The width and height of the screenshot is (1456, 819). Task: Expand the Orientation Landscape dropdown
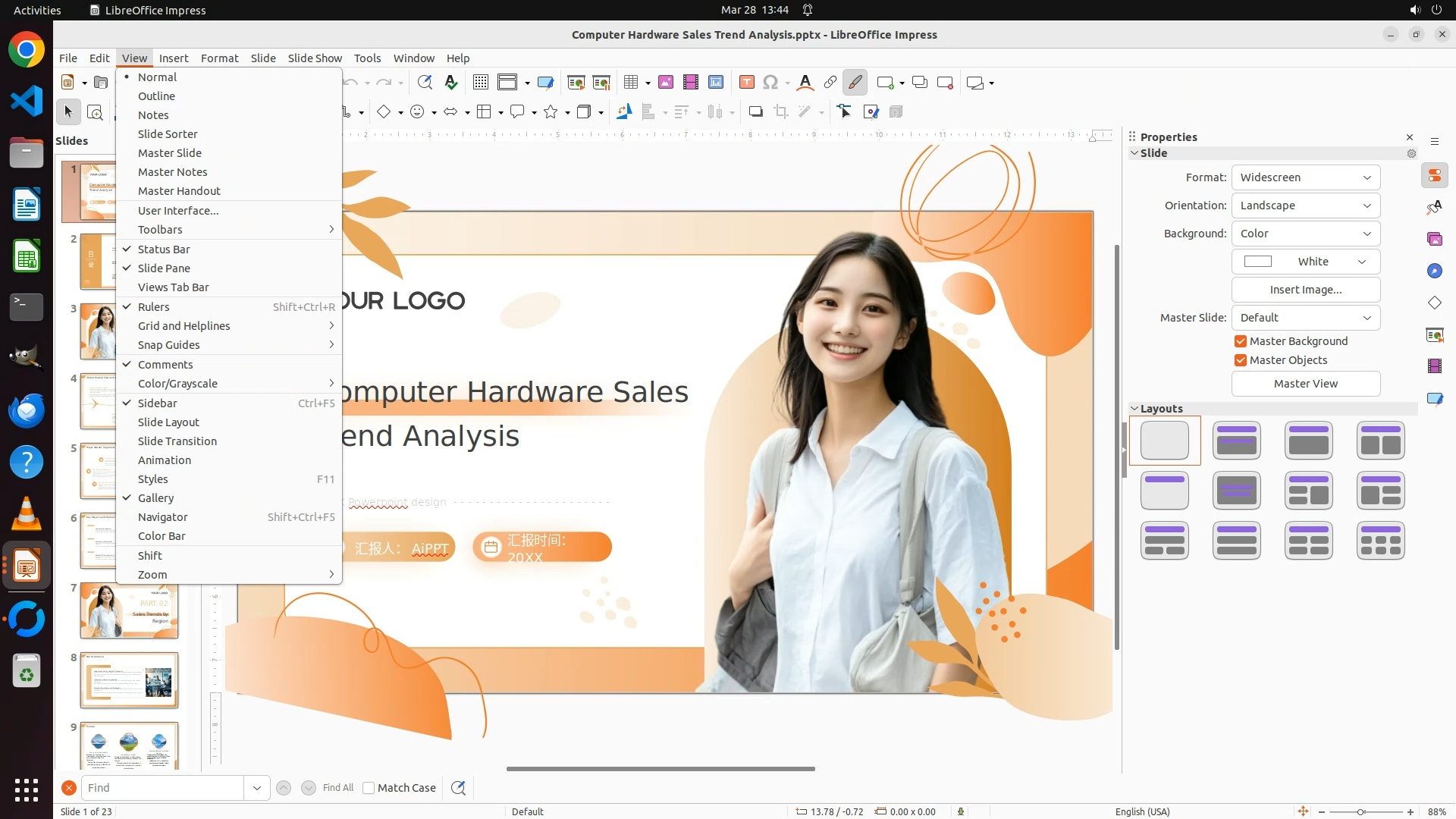pos(1305,206)
